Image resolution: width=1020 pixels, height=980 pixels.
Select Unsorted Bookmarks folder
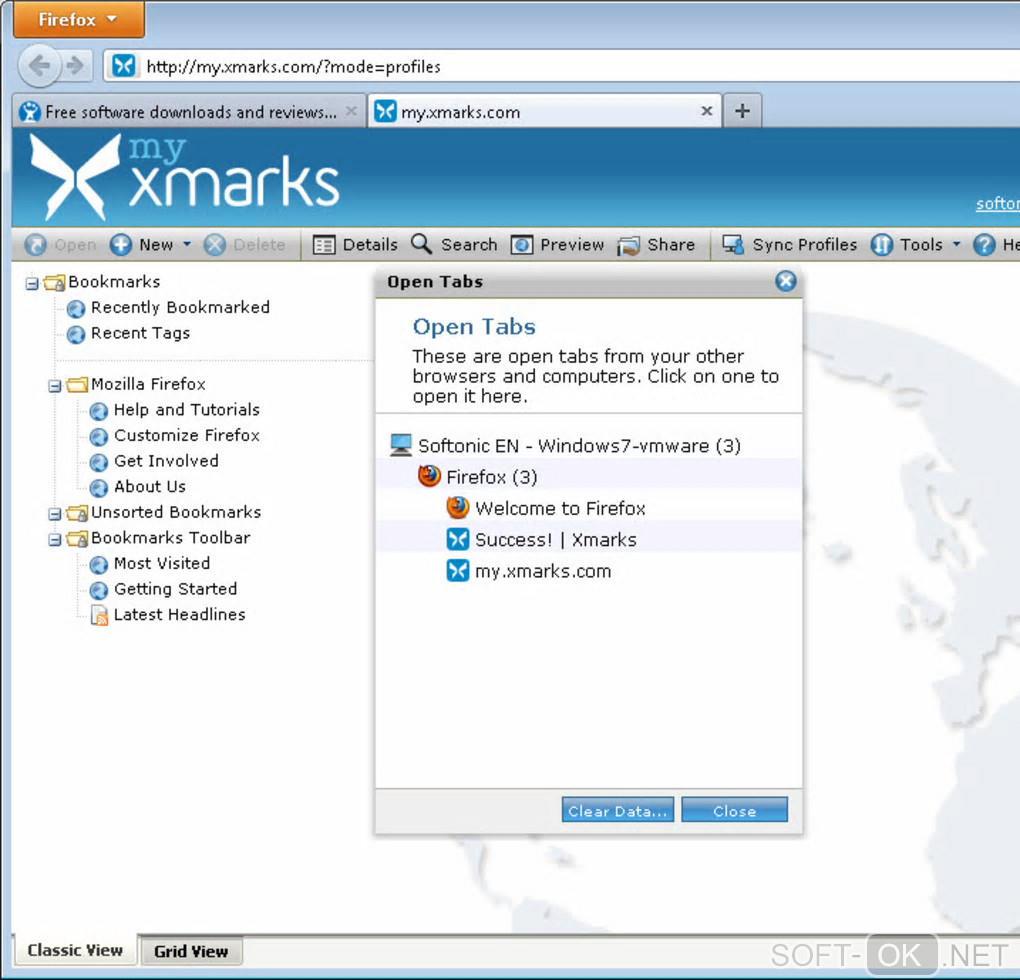[176, 512]
